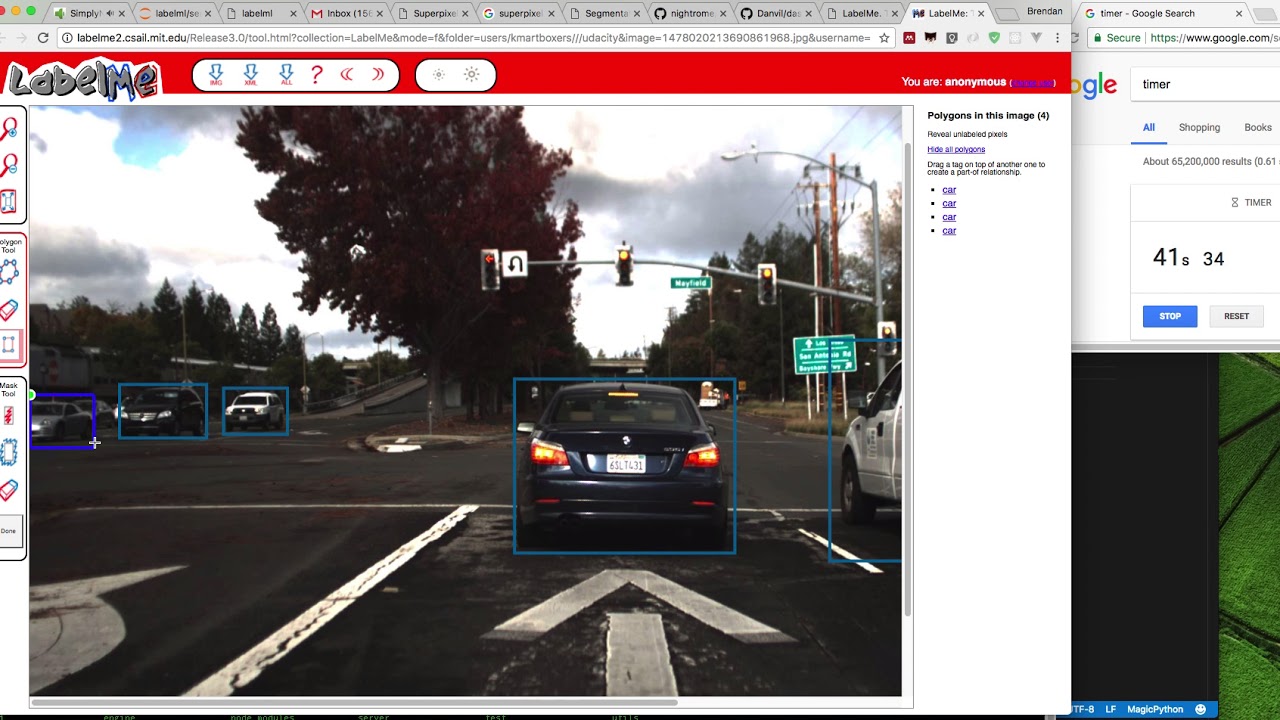Viewport: 1280px width, 720px height.
Task: Switch to the nightrome GitHub tab
Action: [x=690, y=14]
